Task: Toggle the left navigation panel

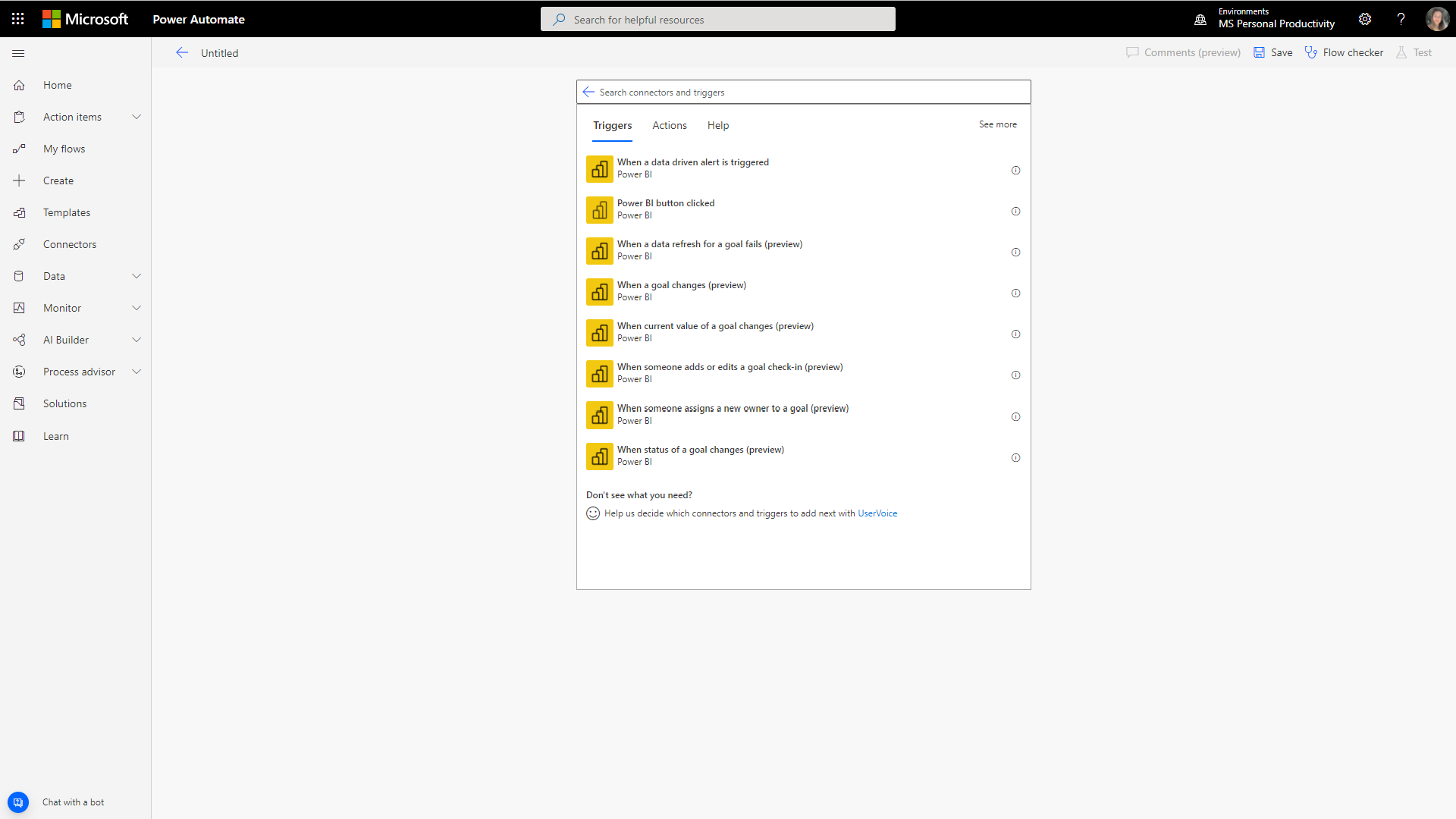Action: pyautogui.click(x=18, y=52)
